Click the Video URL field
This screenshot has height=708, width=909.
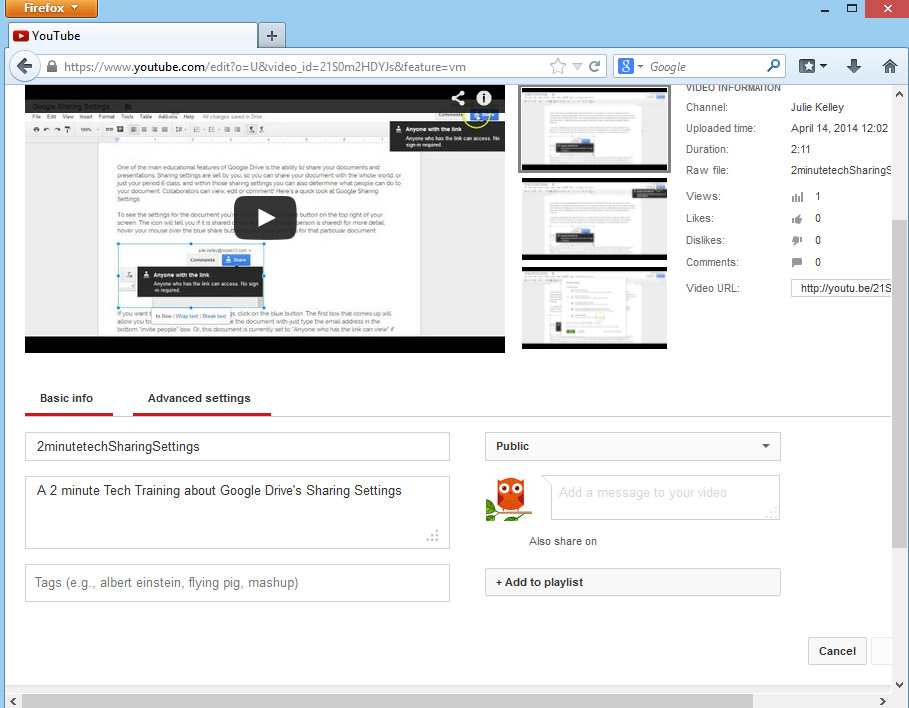click(841, 288)
